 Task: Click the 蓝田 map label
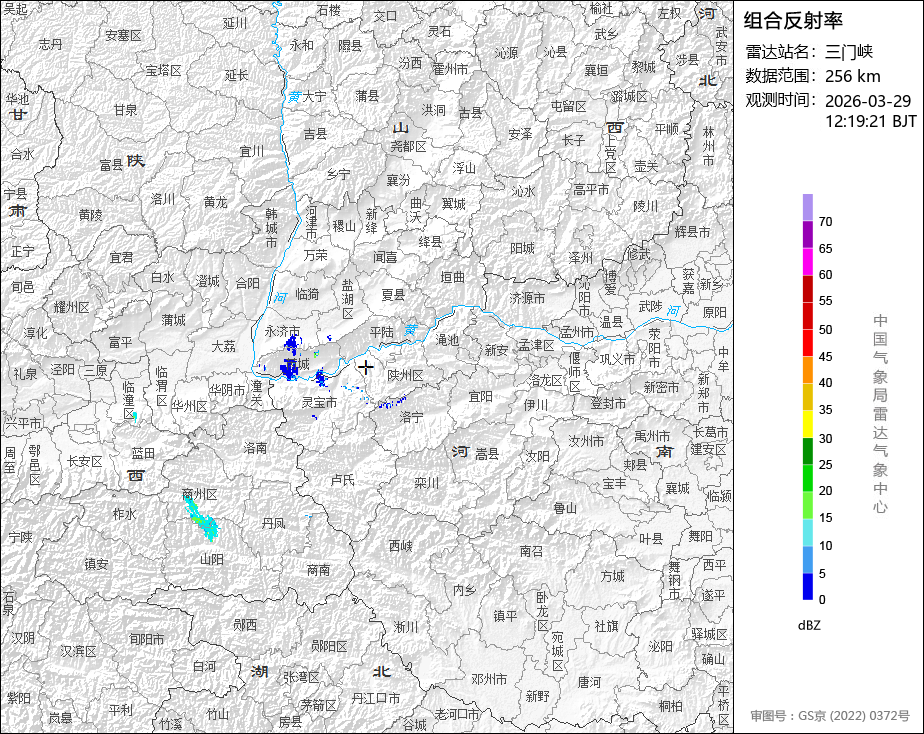(143, 453)
